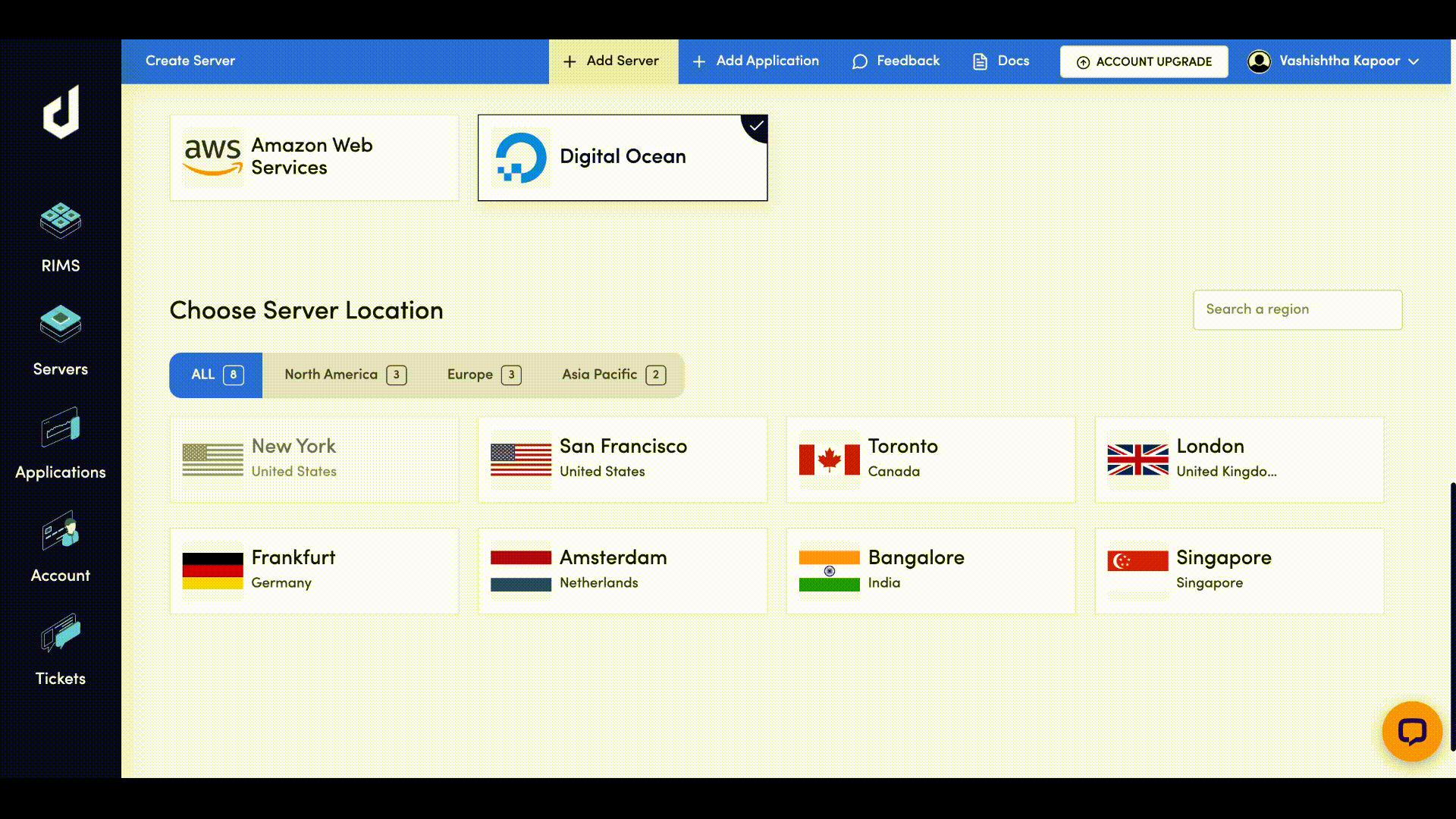
Task: Click the Netherlands flag for Amsterdam
Action: [x=521, y=571]
